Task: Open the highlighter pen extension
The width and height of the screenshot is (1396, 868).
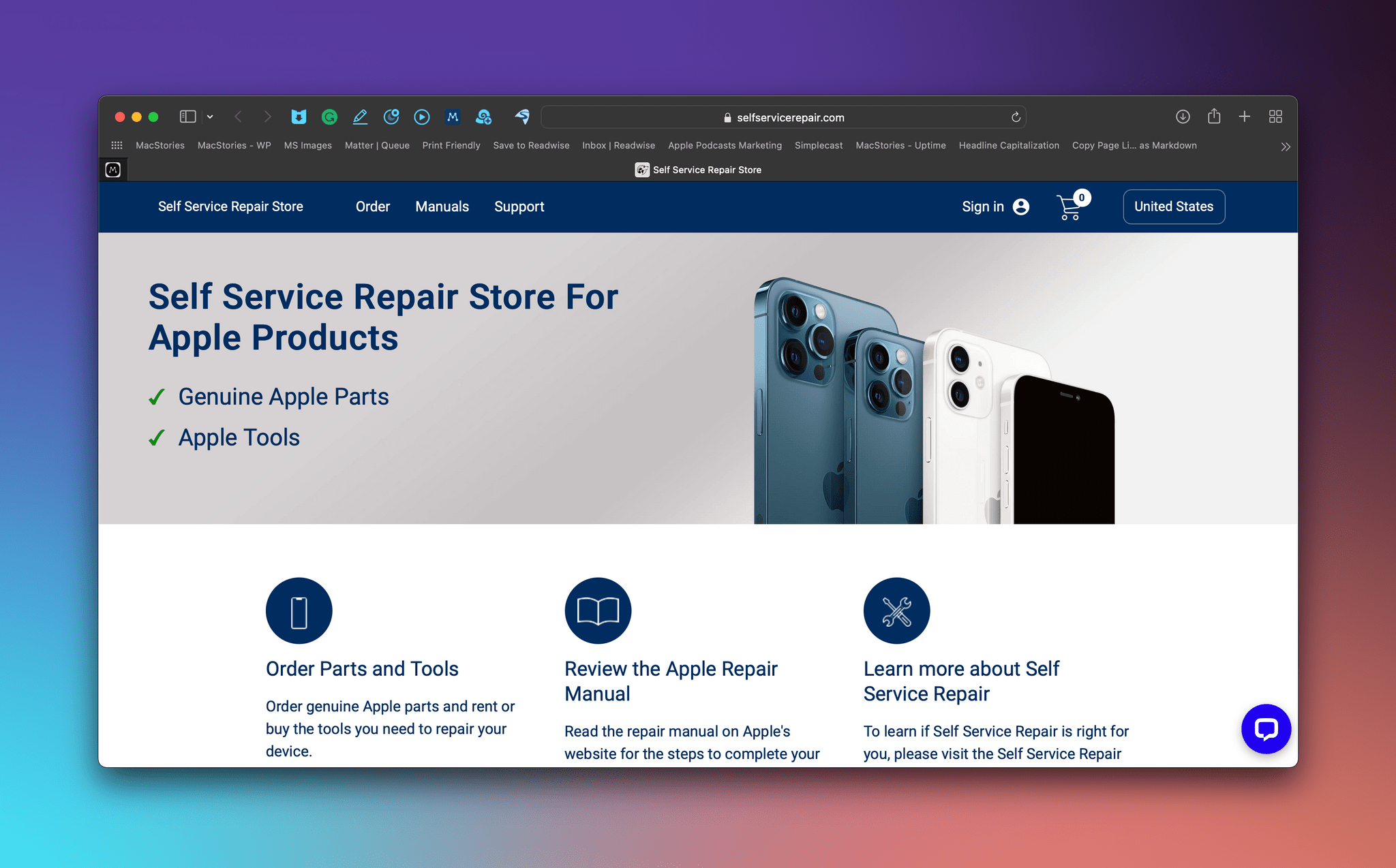Action: [x=360, y=117]
